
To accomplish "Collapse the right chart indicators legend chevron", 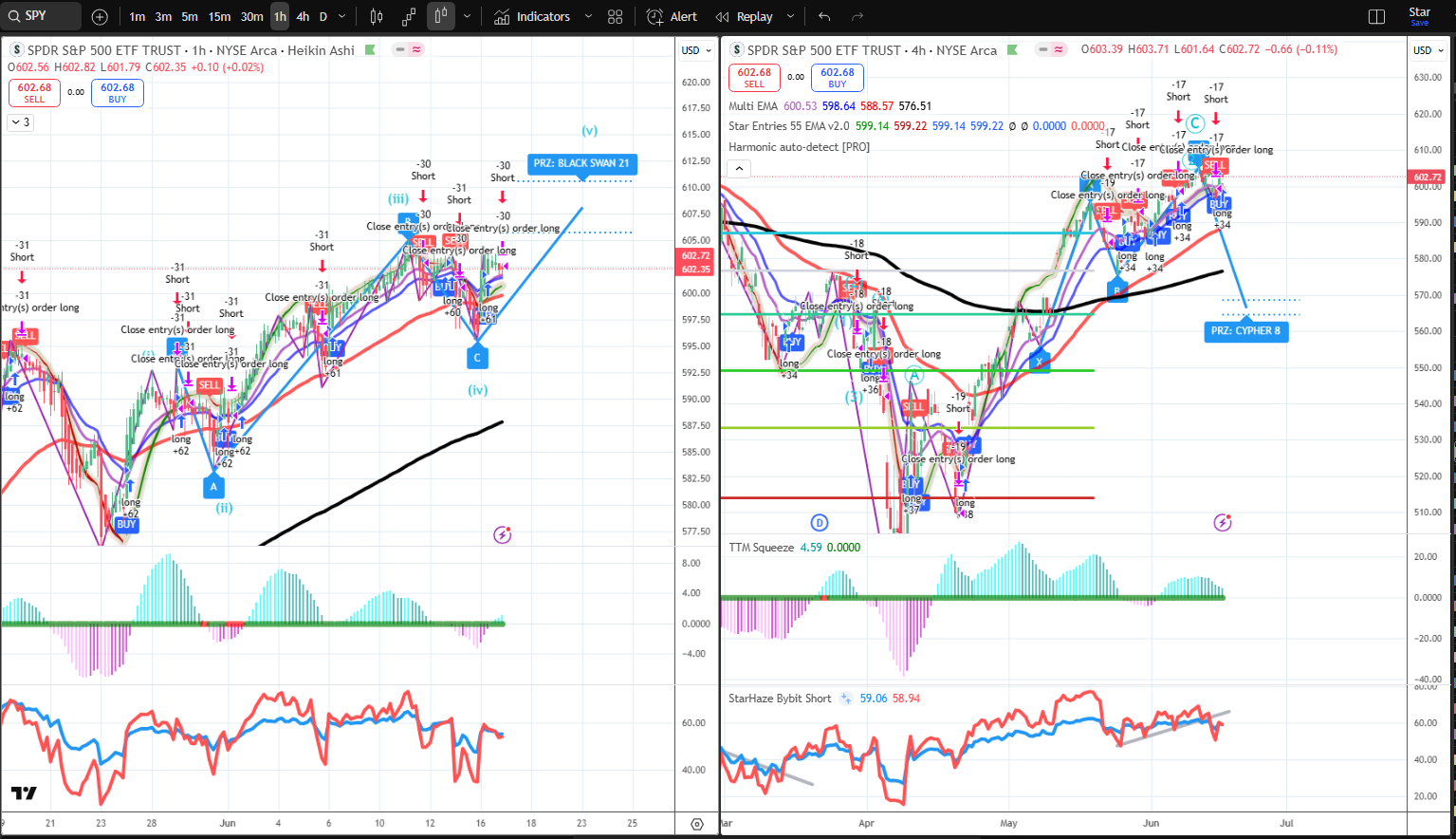I will (x=740, y=168).
